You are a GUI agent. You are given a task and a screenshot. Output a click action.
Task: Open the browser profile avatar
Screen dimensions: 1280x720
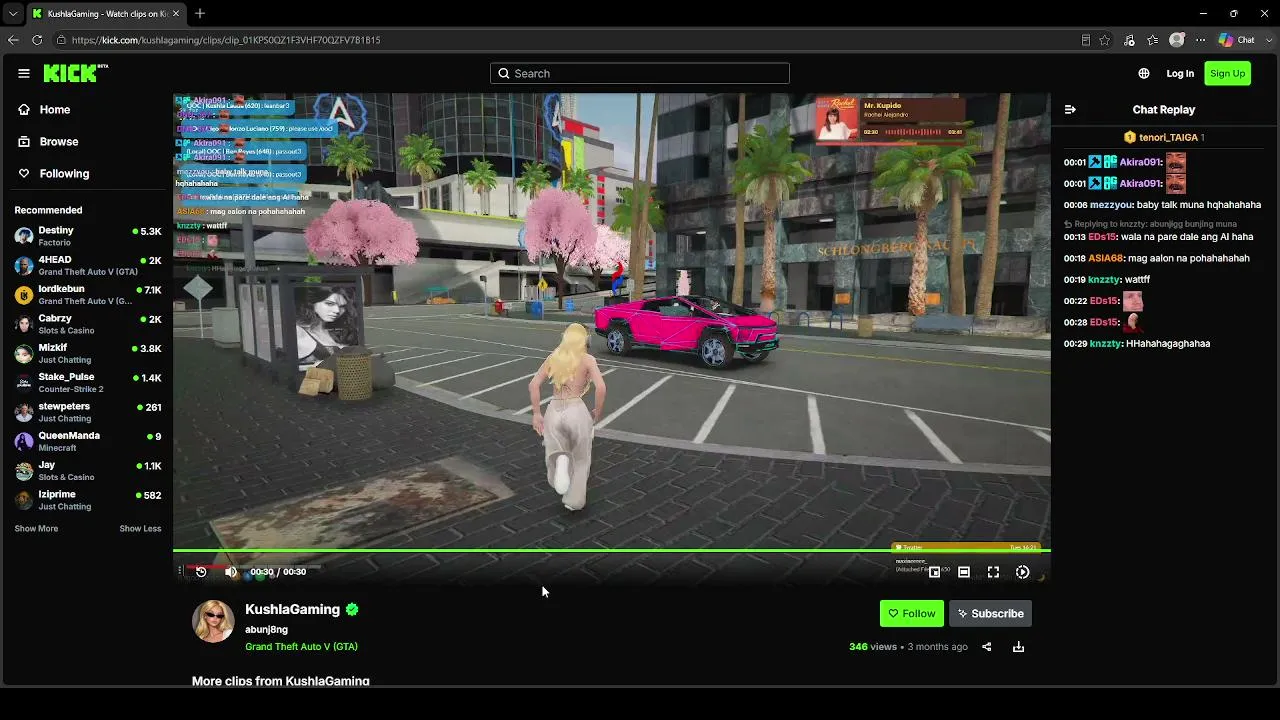(1177, 40)
